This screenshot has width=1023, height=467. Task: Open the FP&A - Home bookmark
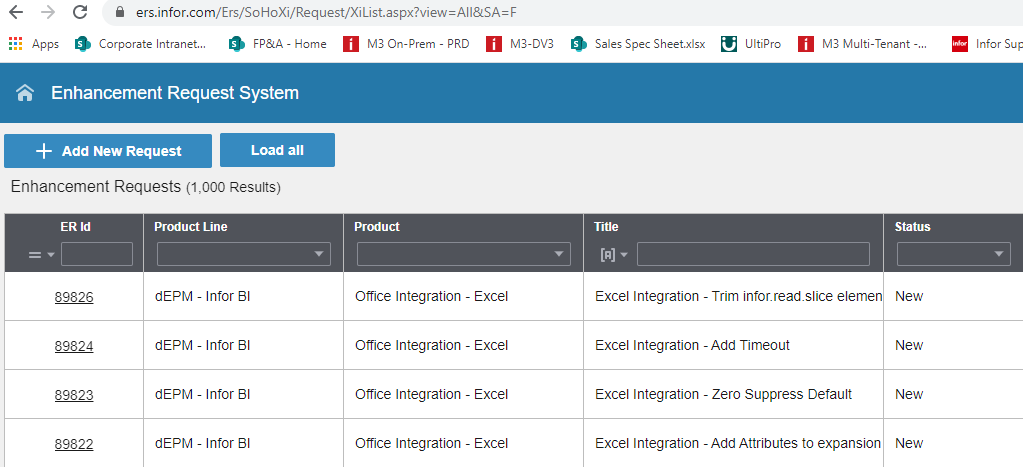point(278,44)
